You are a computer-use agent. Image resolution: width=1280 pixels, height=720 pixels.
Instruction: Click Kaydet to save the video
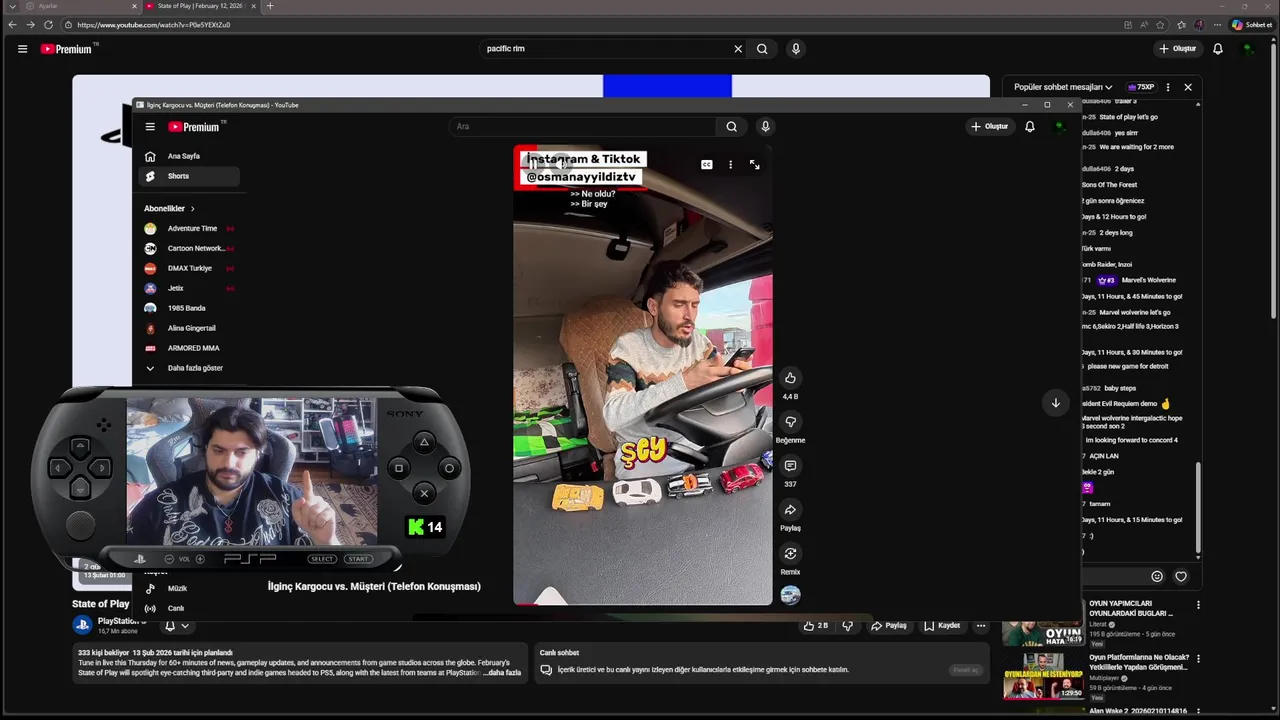point(942,626)
